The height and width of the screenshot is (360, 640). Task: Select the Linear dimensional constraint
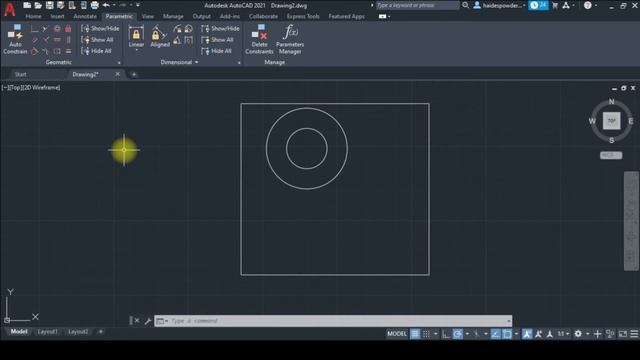point(136,36)
